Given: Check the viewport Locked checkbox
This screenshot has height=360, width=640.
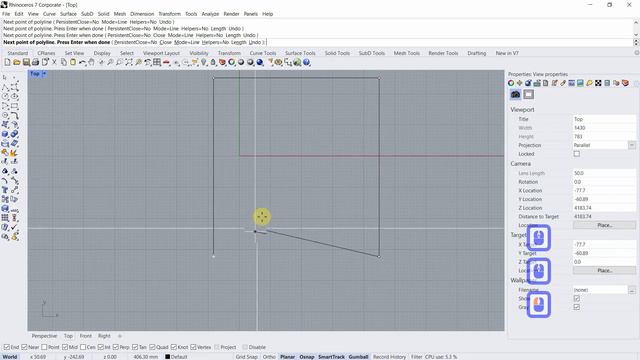Looking at the screenshot, I should (576, 154).
